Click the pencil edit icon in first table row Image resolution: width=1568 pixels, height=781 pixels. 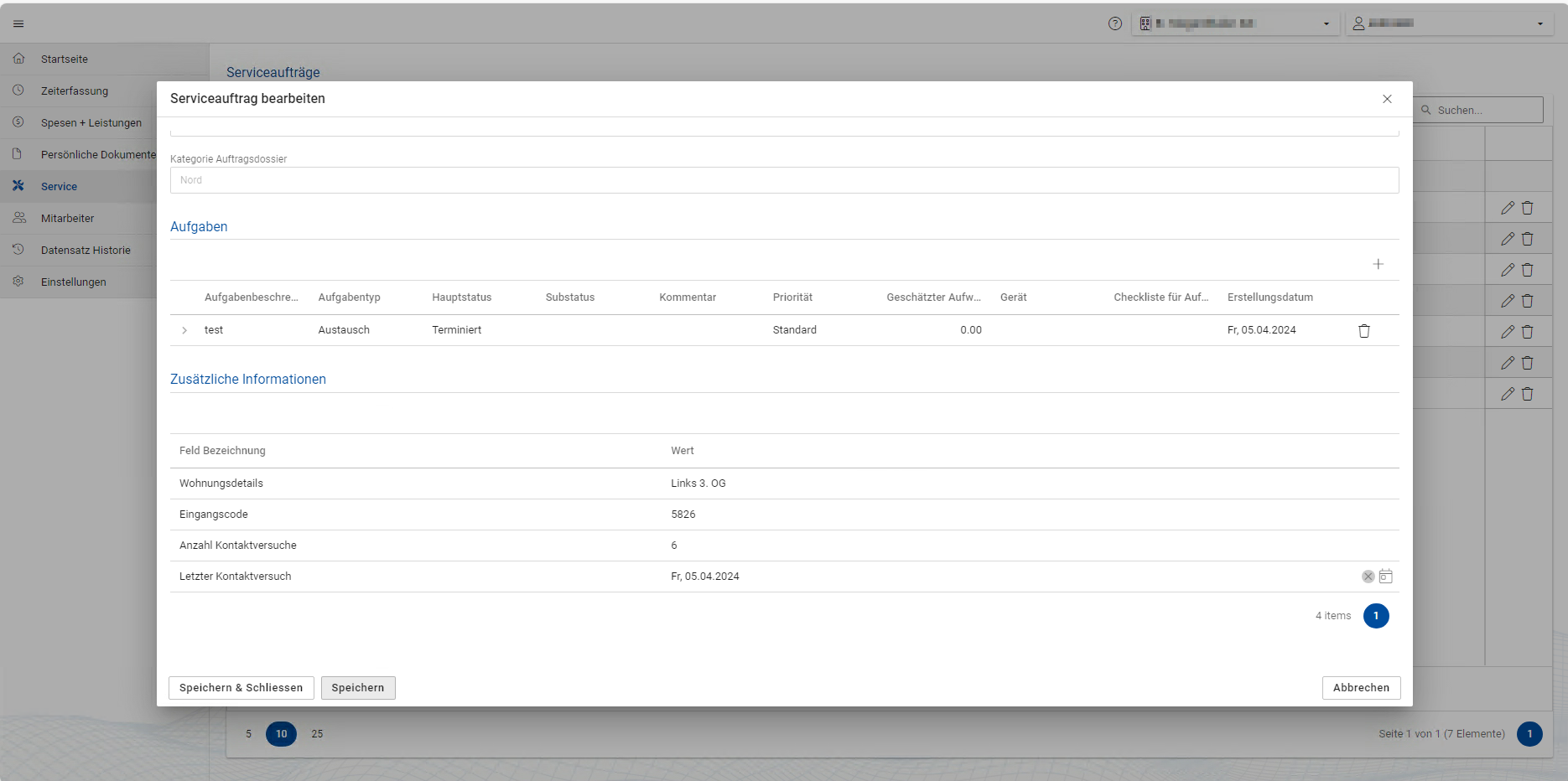tap(1507, 208)
